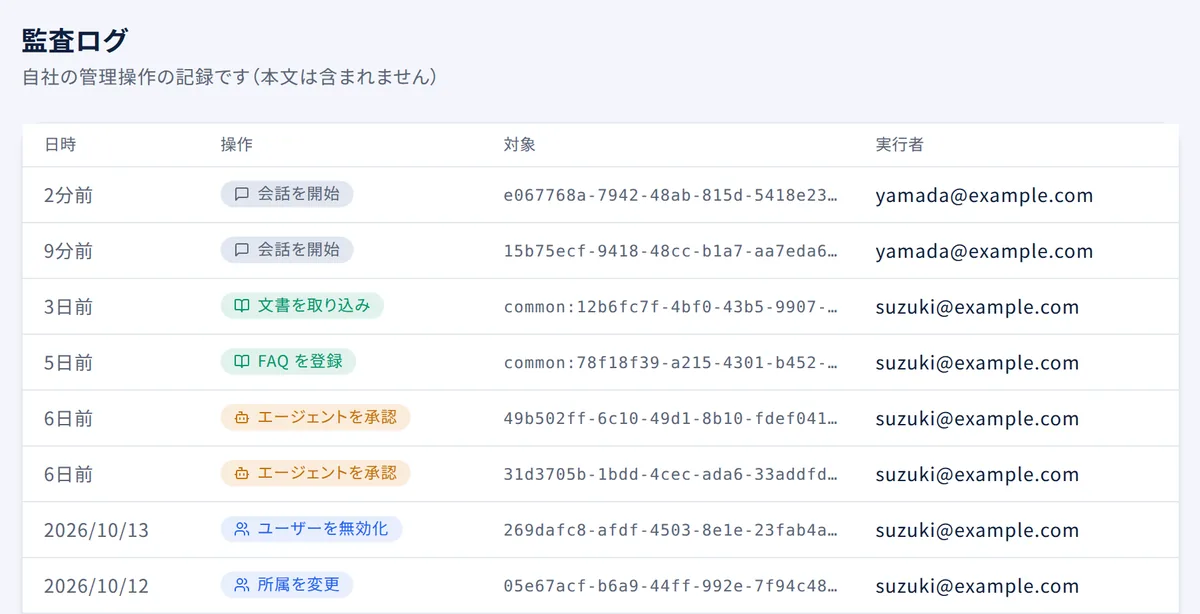Click the 対象 column header
The image size is (1200, 614).
click(520, 145)
